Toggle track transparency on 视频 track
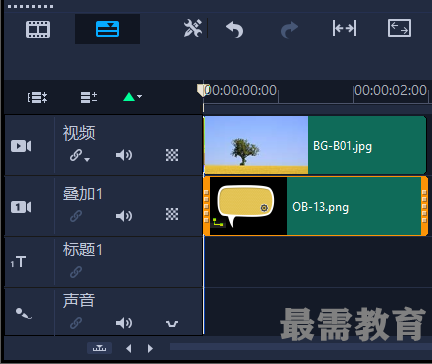This screenshot has width=432, height=364. click(172, 155)
